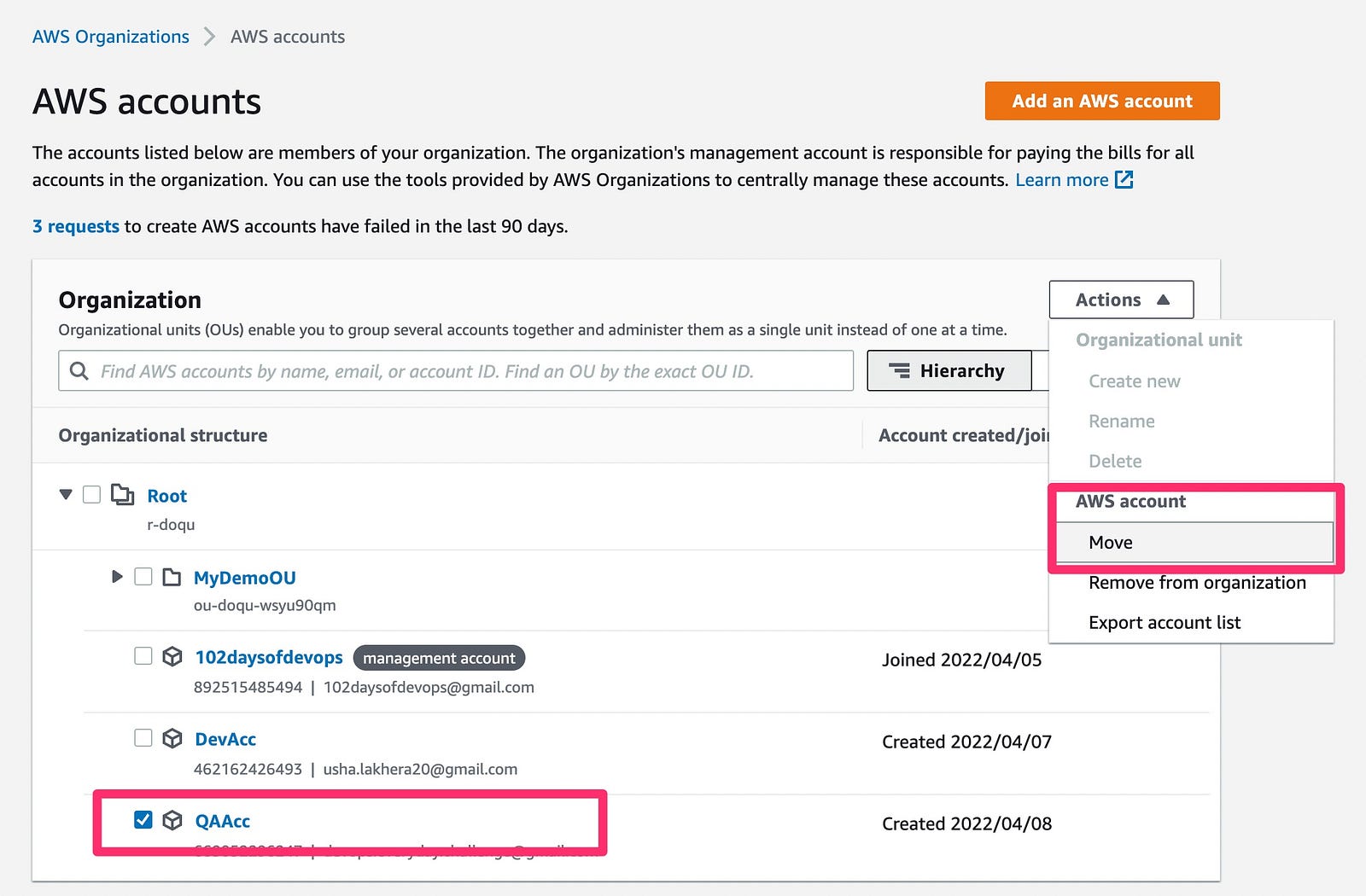The width and height of the screenshot is (1366, 896).
Task: Click the Add an AWS account button
Action: 1101,101
